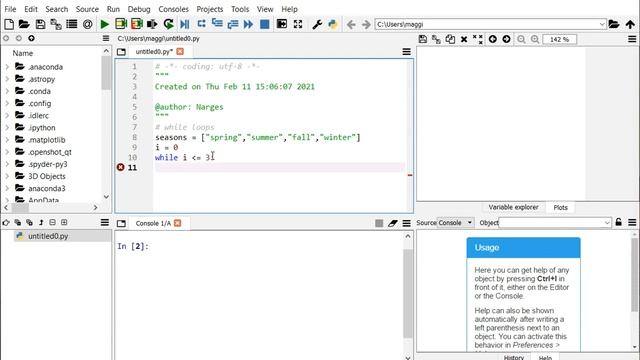
Task: Interrupt kernel stop square button
Action: tap(379, 223)
